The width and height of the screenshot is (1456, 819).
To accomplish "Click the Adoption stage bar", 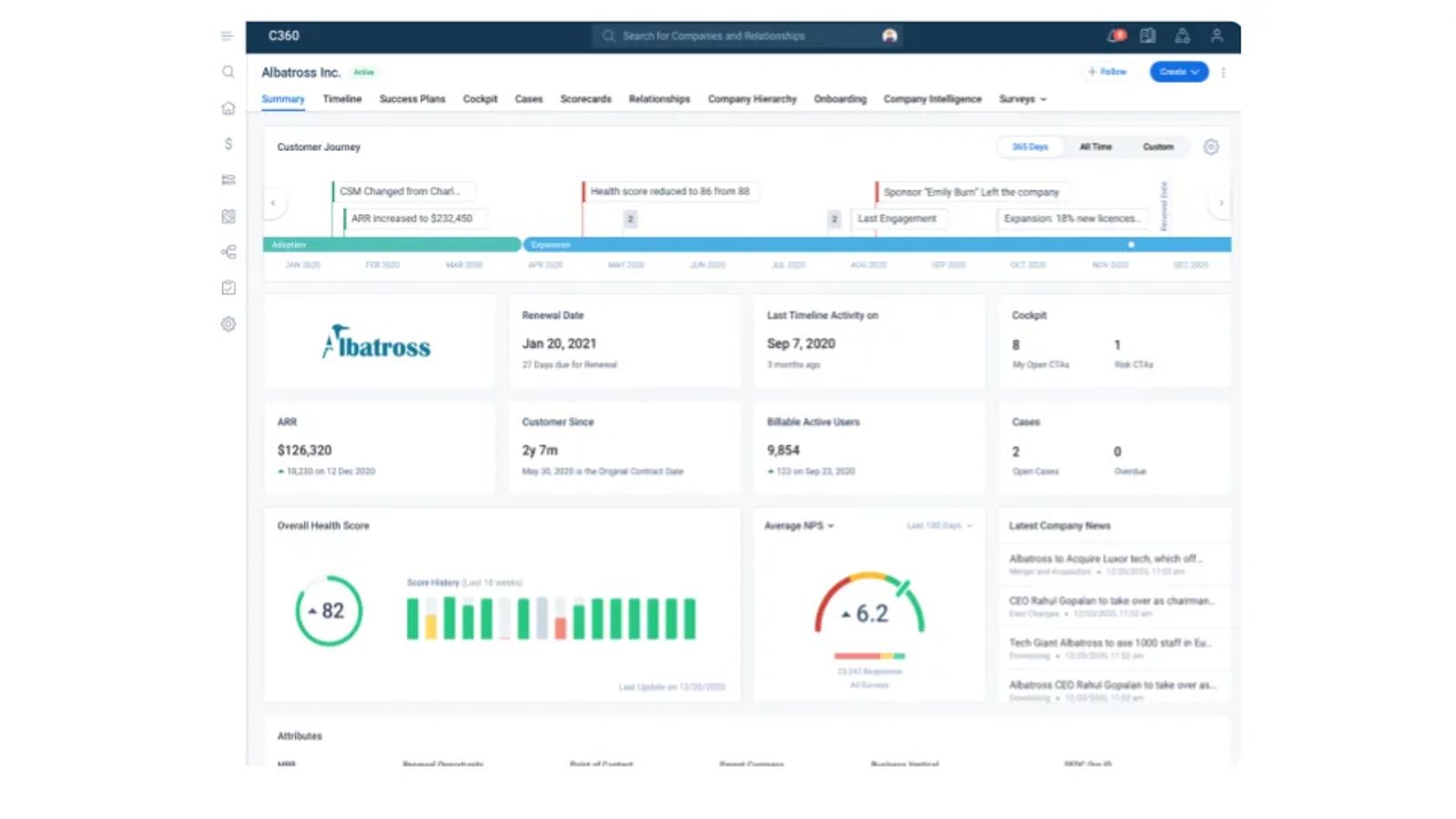I will 391,245.
